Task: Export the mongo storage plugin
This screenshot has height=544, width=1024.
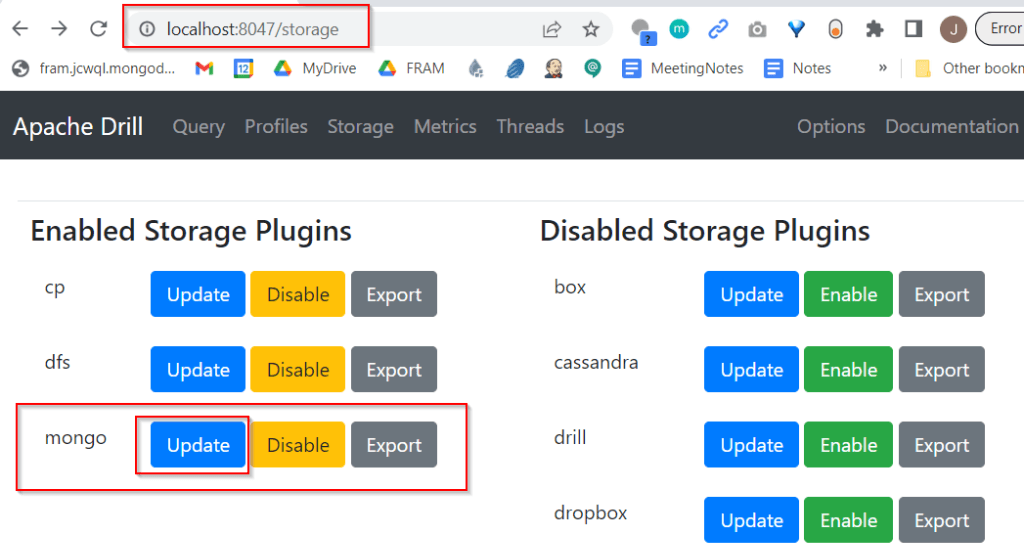Action: point(394,445)
